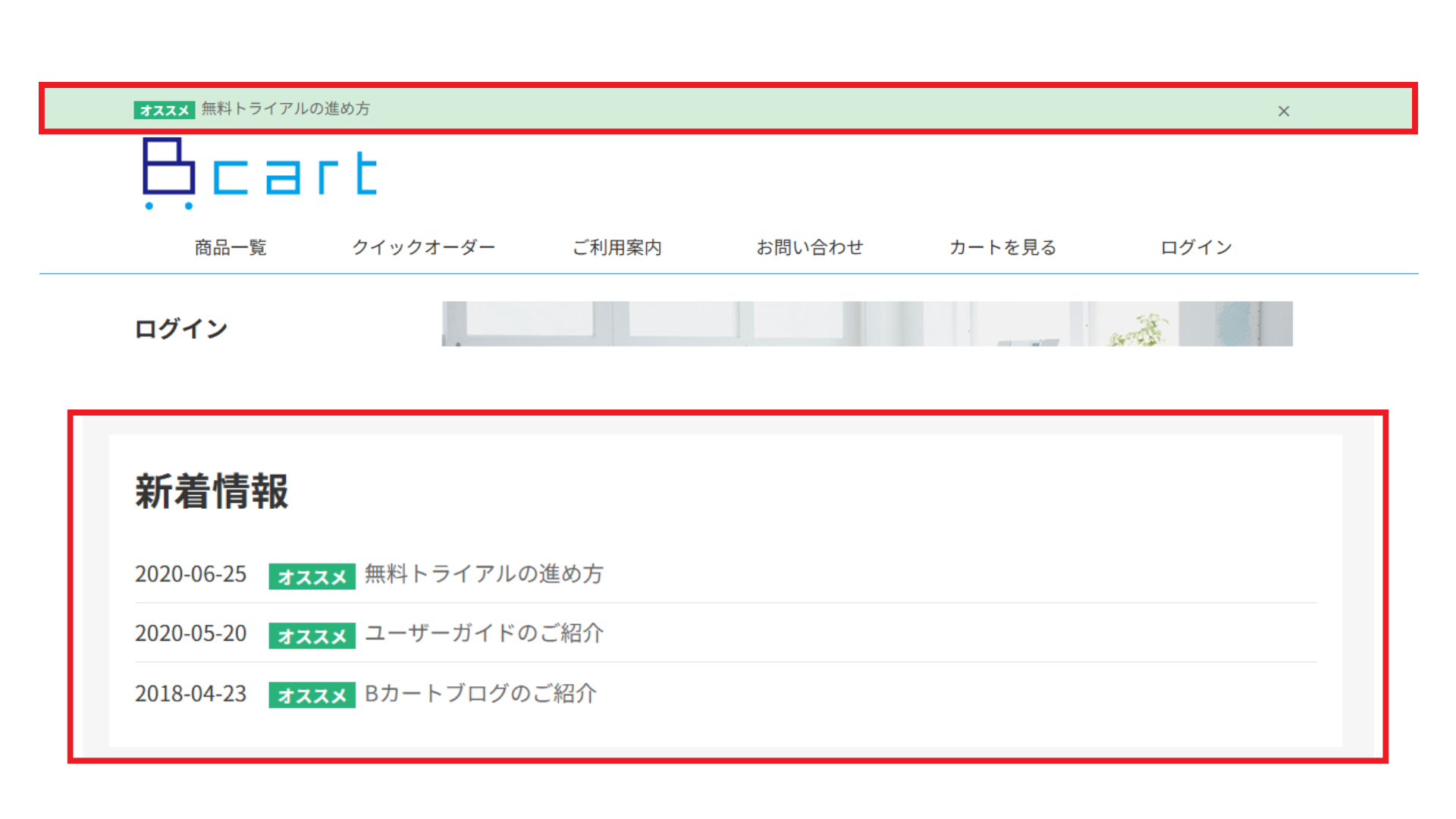Select お問い合わせ in the navigation bar

tap(809, 248)
